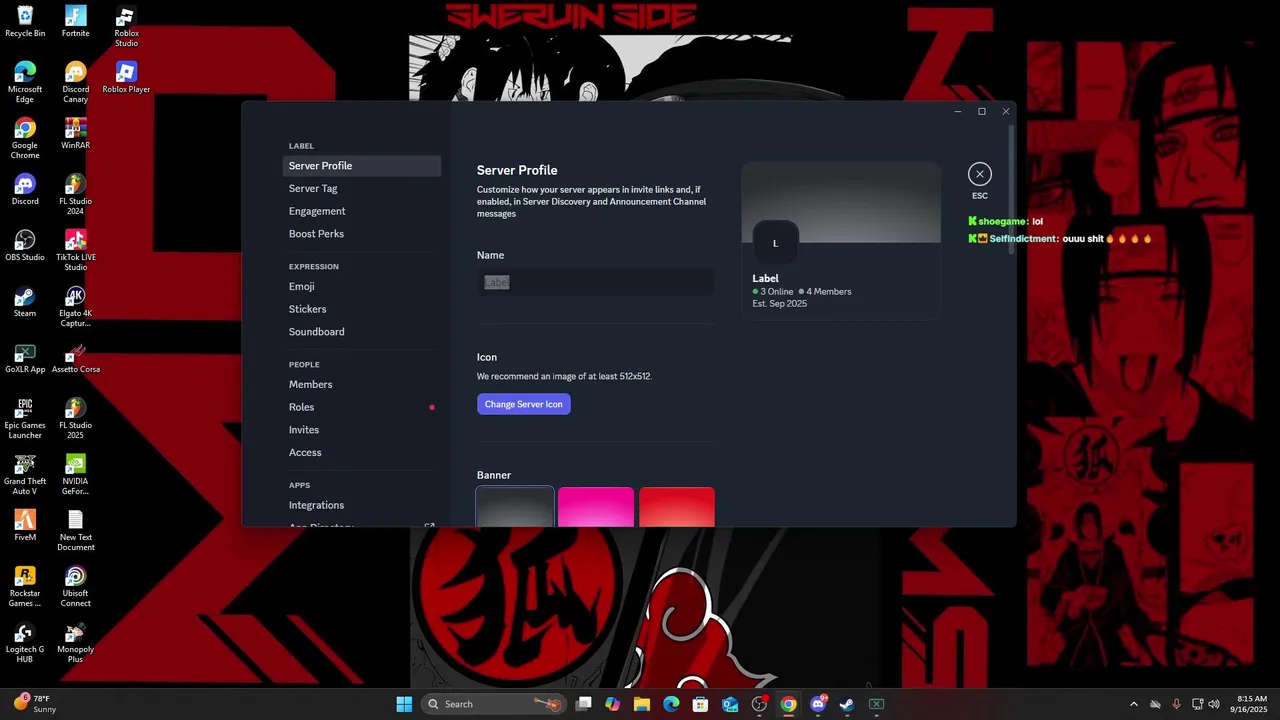Open the Recycle Bin desktop icon
The height and width of the screenshot is (720, 1280).
[25, 21]
